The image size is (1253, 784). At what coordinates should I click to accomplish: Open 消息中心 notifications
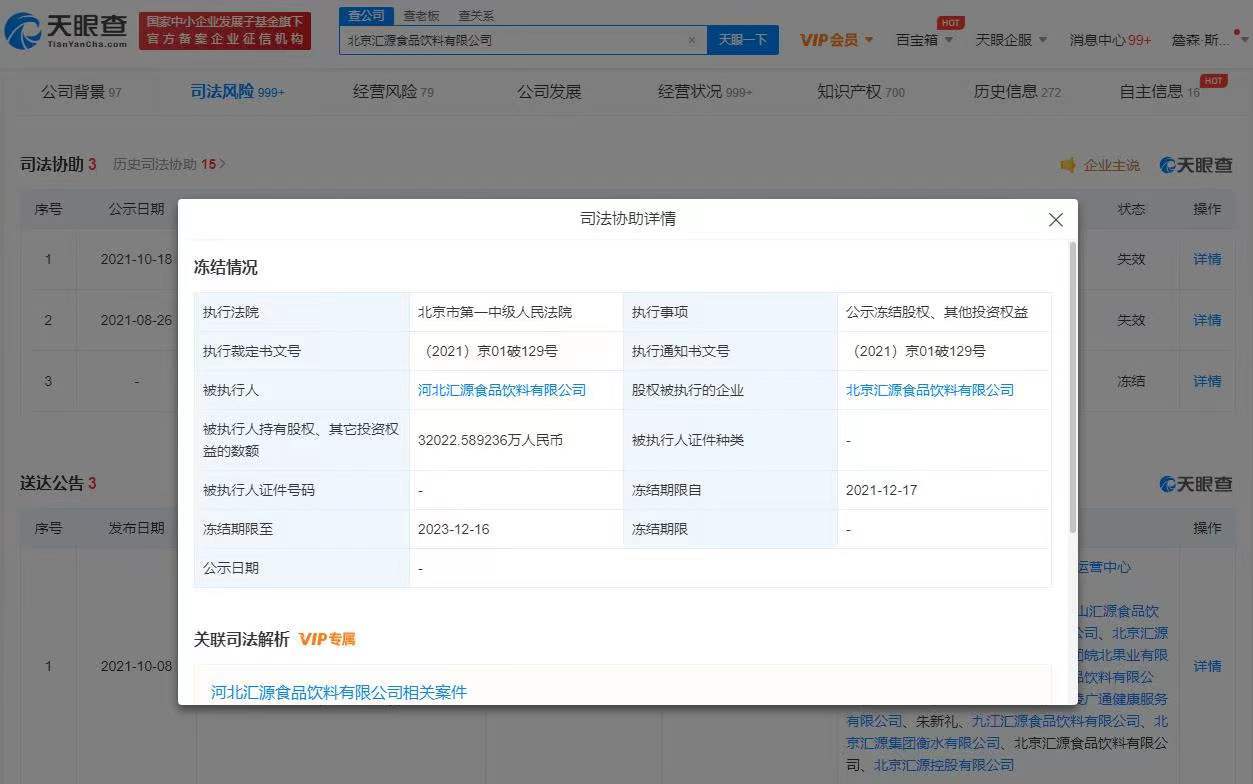pyautogui.click(x=1110, y=40)
